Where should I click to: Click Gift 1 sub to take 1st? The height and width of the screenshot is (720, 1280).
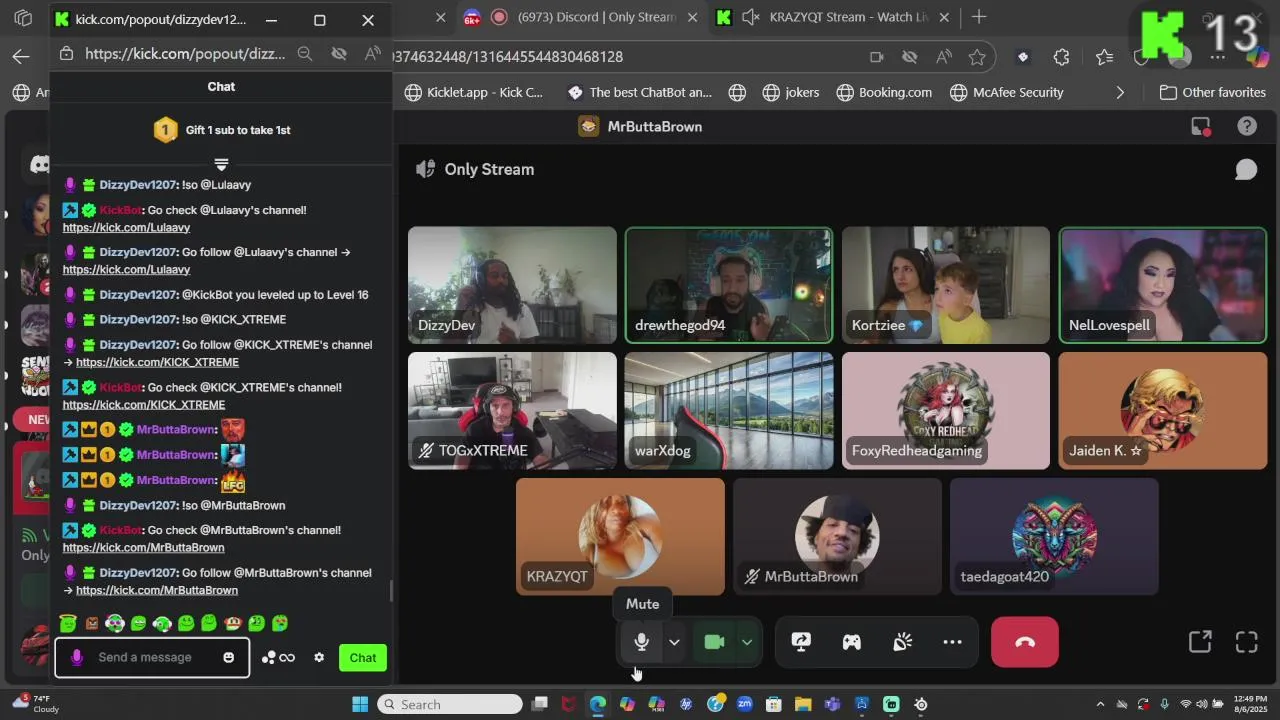222,130
